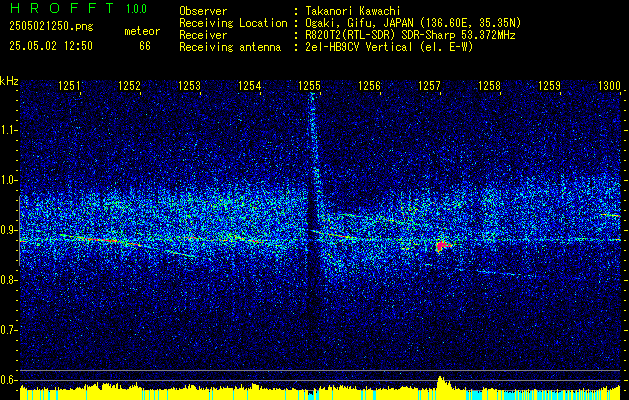Click the Receiving Location label
The image size is (629, 400).
click(x=233, y=23)
